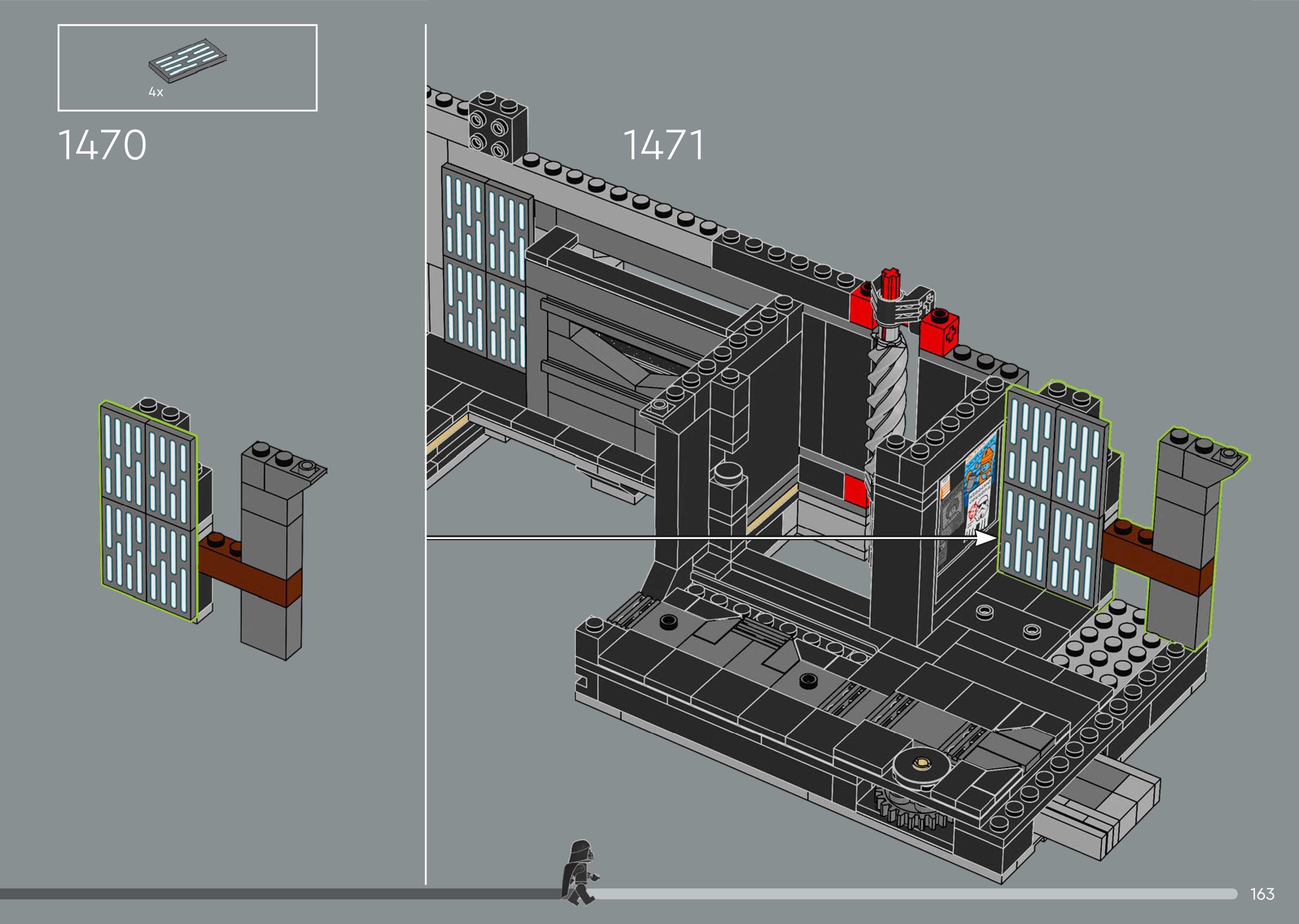This screenshot has width=1299, height=924.
Task: Click the 4x quantity label
Action: (156, 92)
